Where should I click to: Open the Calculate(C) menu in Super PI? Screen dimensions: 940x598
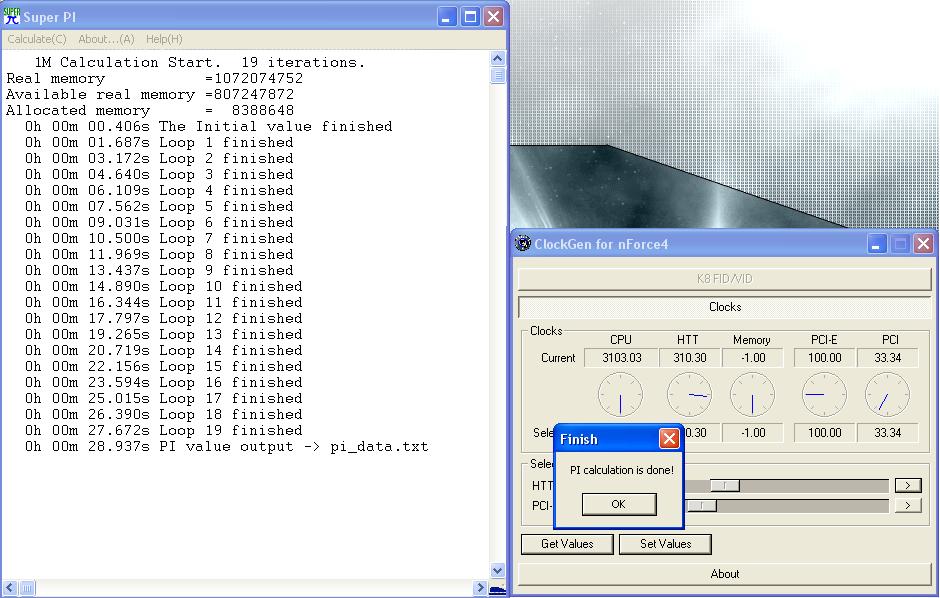[x=37, y=39]
